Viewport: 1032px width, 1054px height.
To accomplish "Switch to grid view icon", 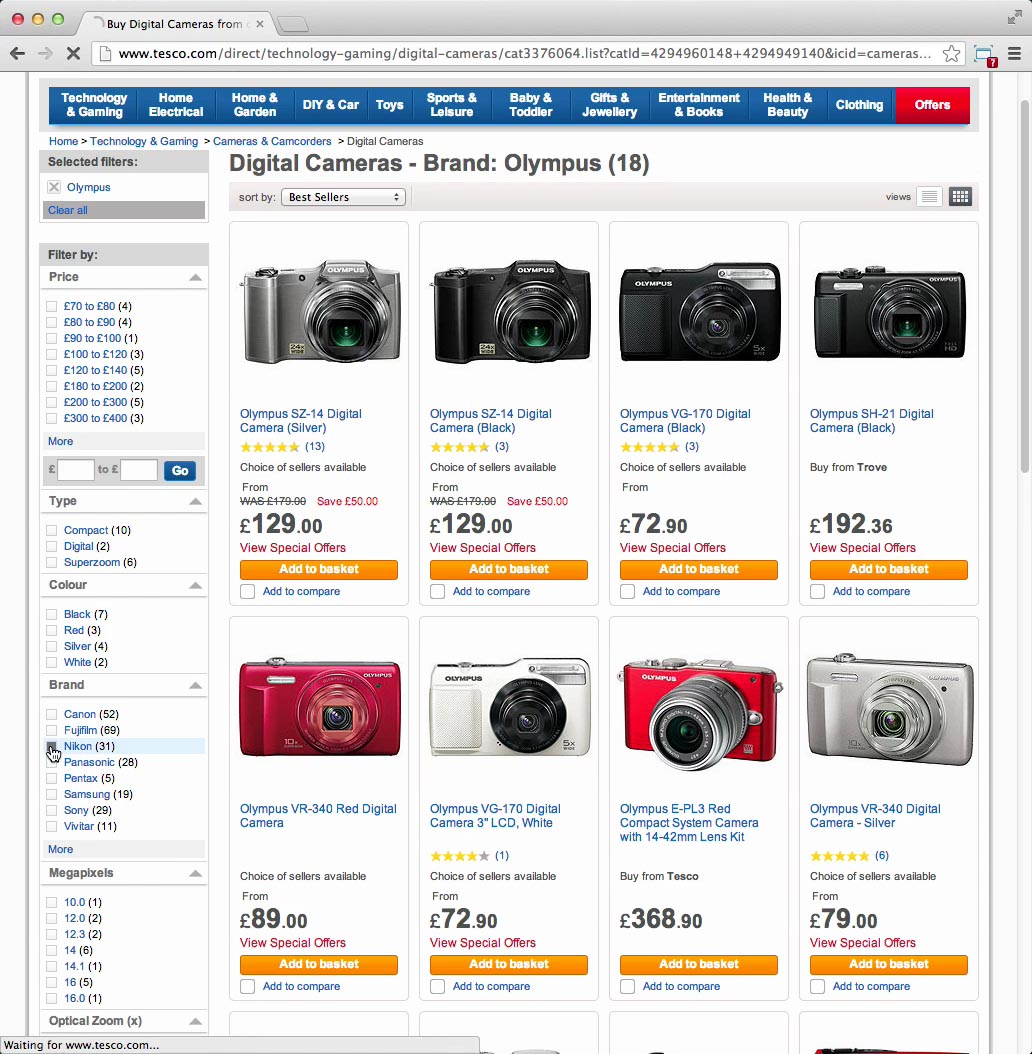I will 960,197.
